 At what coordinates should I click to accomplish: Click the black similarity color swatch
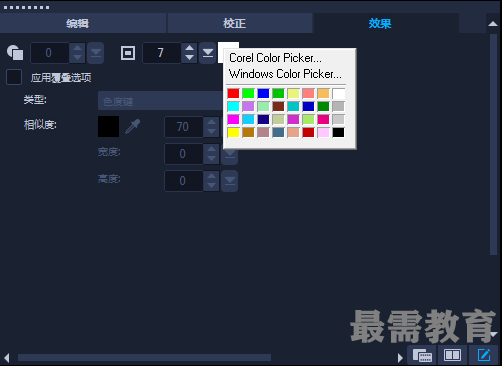[x=108, y=127]
